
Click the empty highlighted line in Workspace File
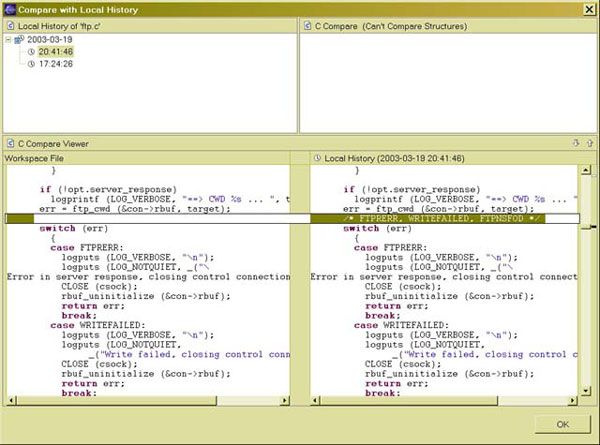pyautogui.click(x=158, y=218)
